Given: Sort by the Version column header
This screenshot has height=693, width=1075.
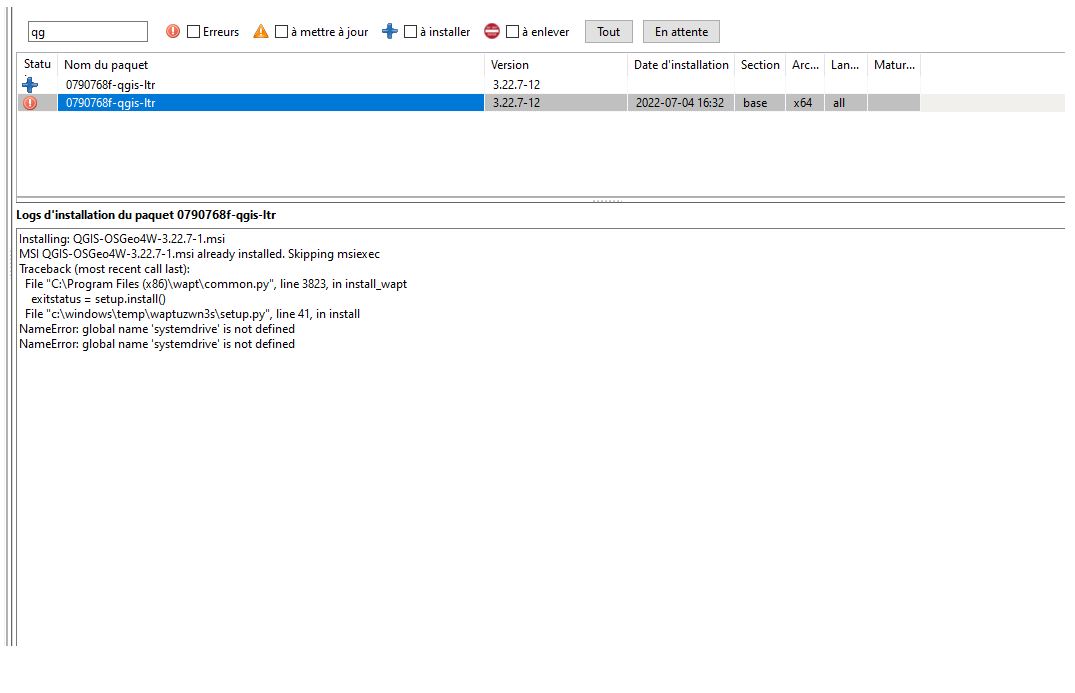Looking at the screenshot, I should [x=555, y=64].
